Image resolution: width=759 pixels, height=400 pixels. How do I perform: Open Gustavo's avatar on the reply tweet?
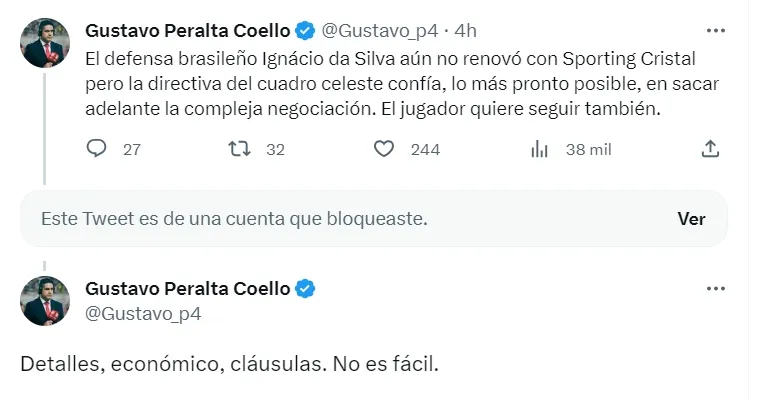coord(45,301)
